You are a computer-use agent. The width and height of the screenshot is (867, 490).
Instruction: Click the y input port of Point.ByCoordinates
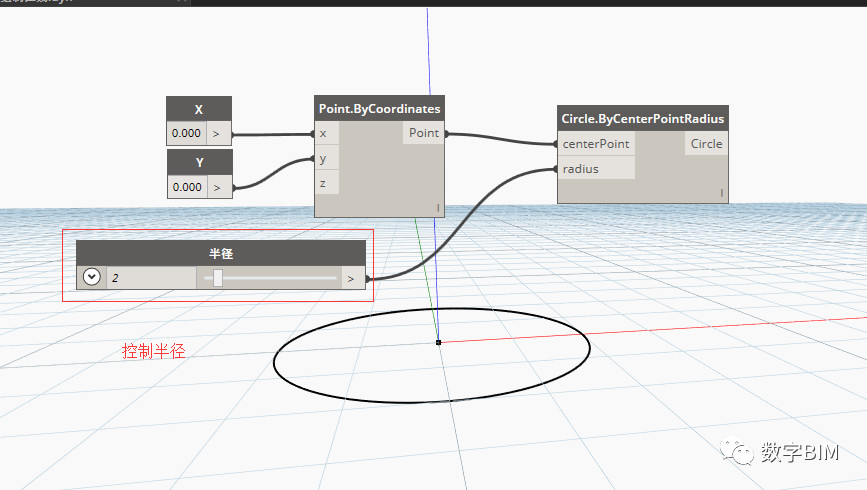tap(327, 159)
